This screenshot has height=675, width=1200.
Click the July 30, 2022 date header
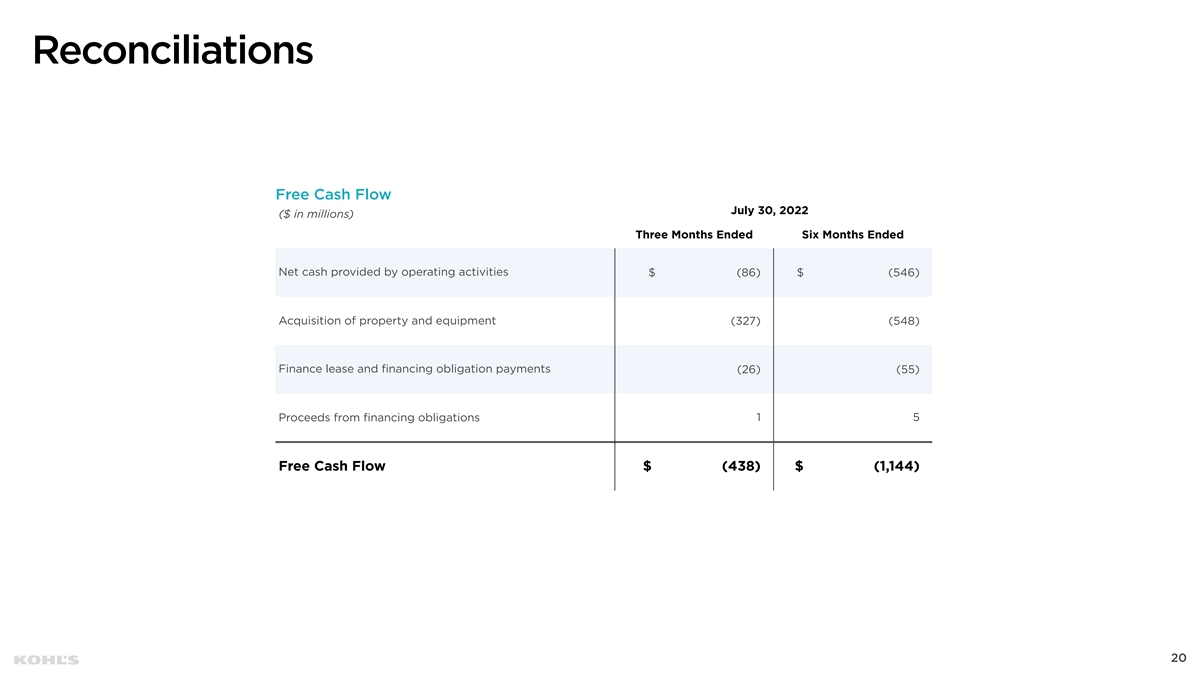pos(769,210)
